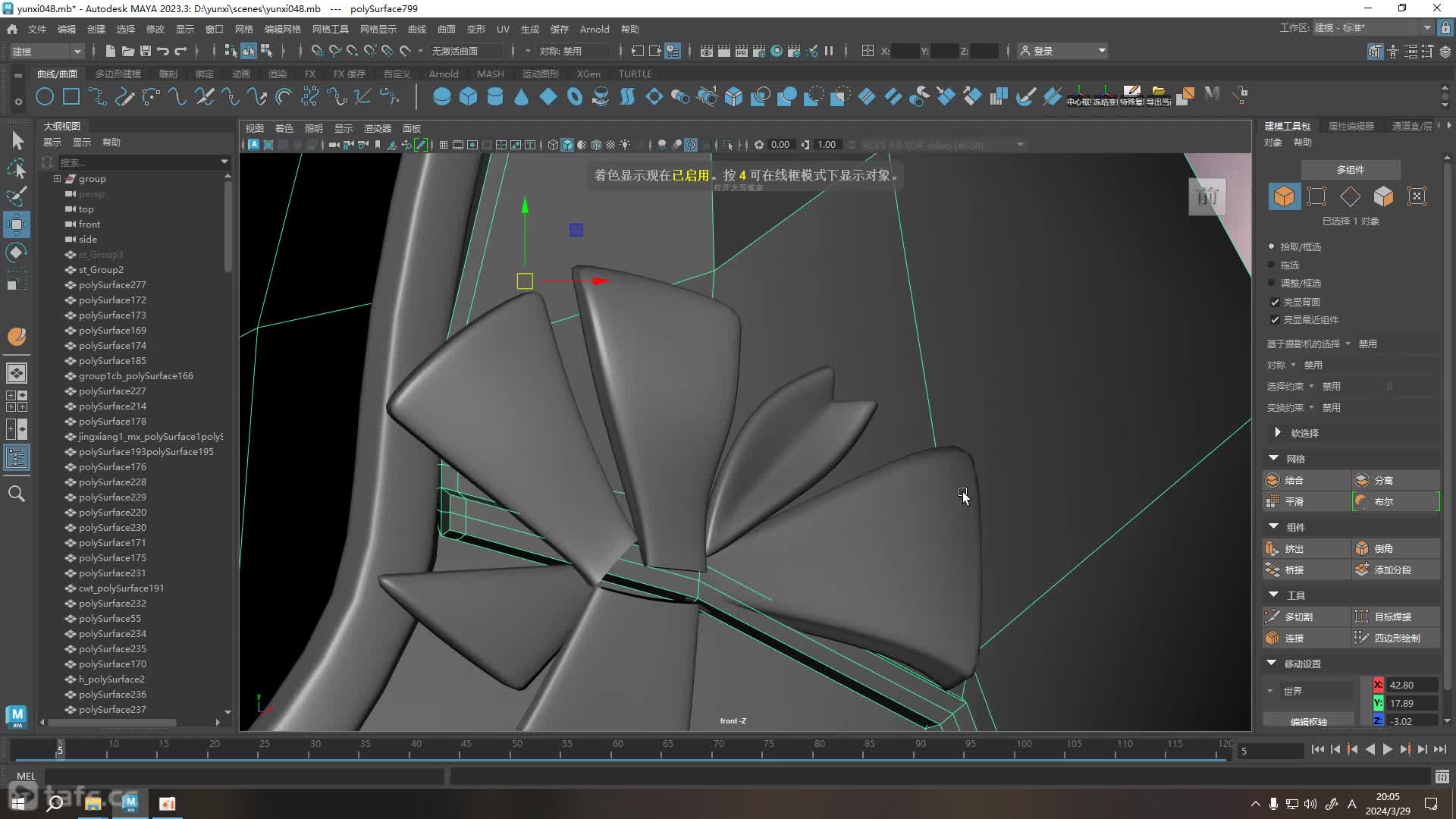The height and width of the screenshot is (819, 1456).
Task: Expand the 软选择 section
Action: [1278, 432]
